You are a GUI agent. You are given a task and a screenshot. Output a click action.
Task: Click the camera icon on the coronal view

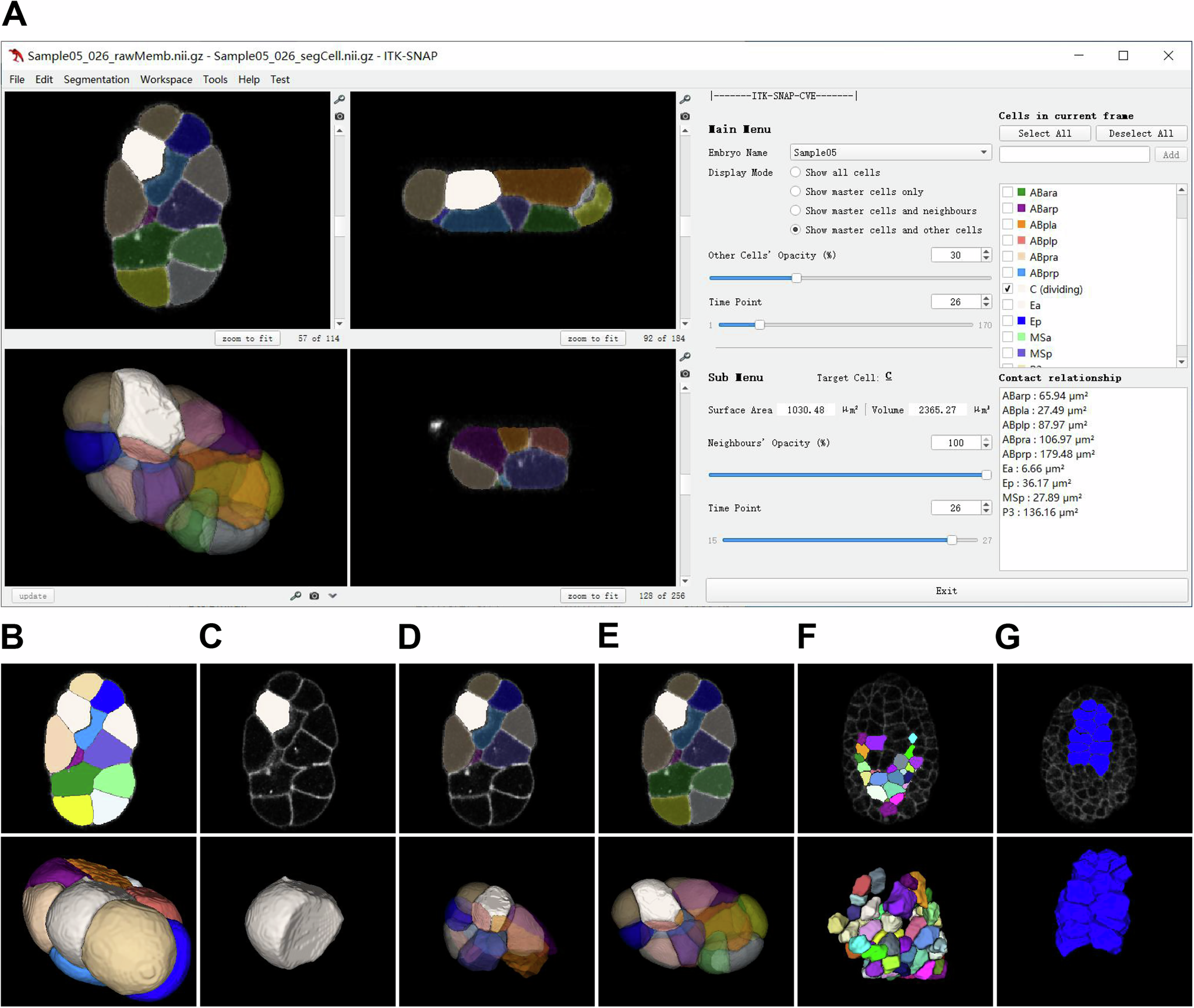coord(684,373)
